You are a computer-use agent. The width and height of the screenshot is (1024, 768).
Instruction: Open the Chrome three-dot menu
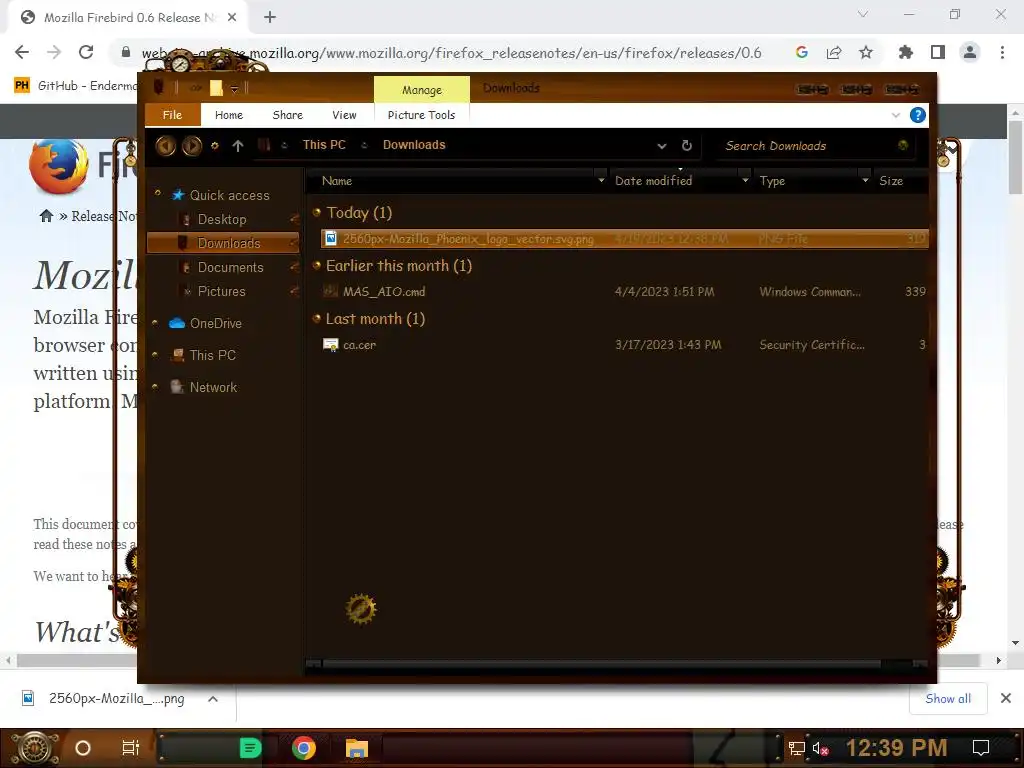coord(1002,52)
